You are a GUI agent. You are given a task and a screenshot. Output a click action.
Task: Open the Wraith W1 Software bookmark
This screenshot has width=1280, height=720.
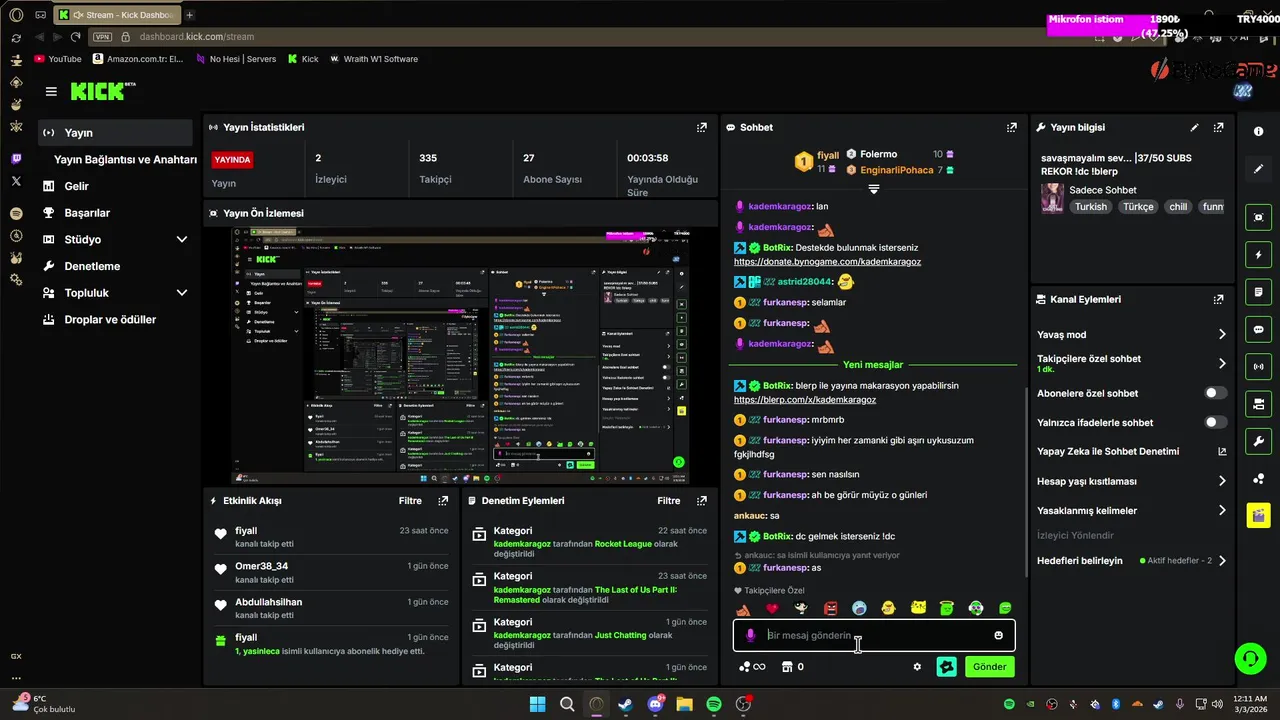[x=373, y=59]
